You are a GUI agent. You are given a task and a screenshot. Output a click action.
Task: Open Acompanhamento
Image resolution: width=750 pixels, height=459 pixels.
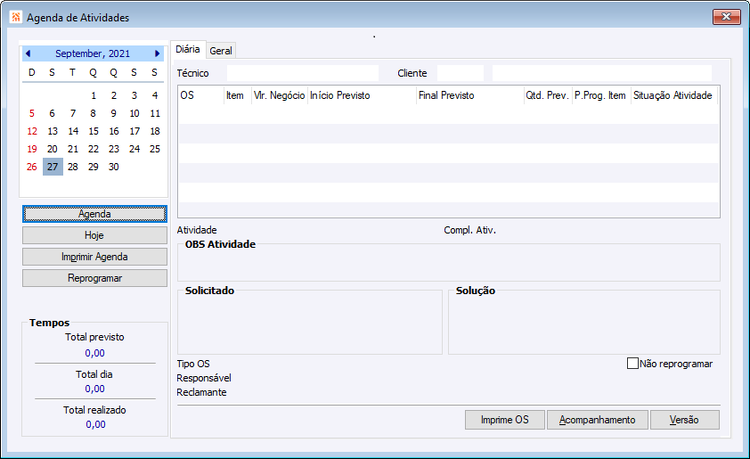tap(597, 420)
